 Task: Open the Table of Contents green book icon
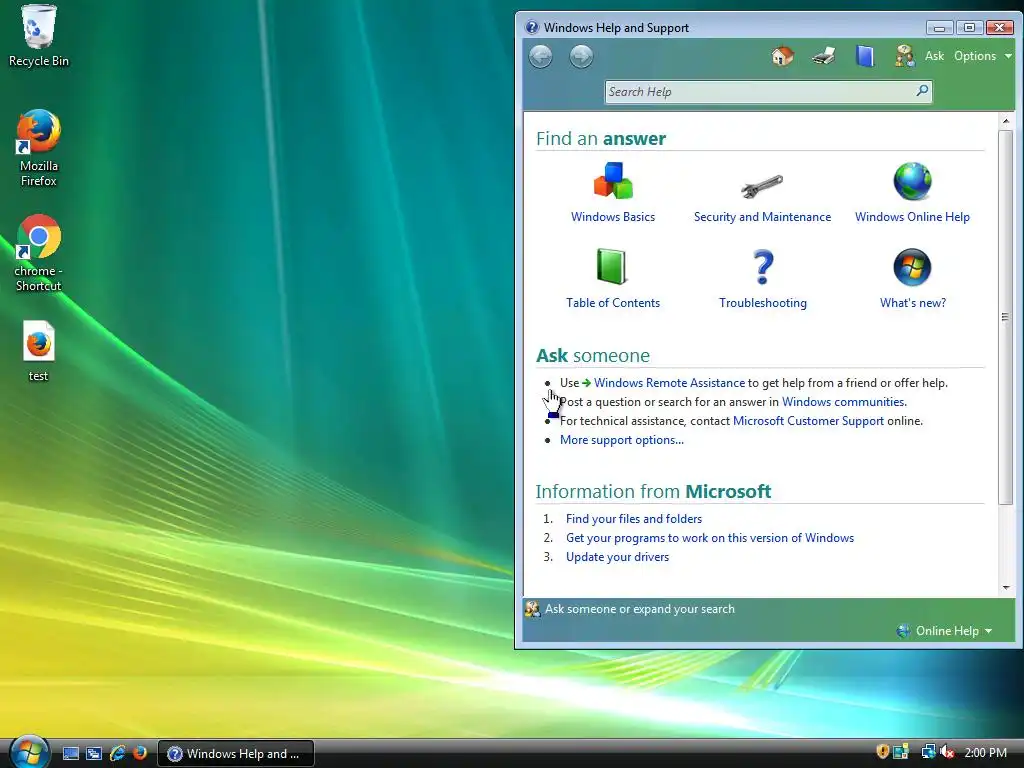click(x=612, y=266)
